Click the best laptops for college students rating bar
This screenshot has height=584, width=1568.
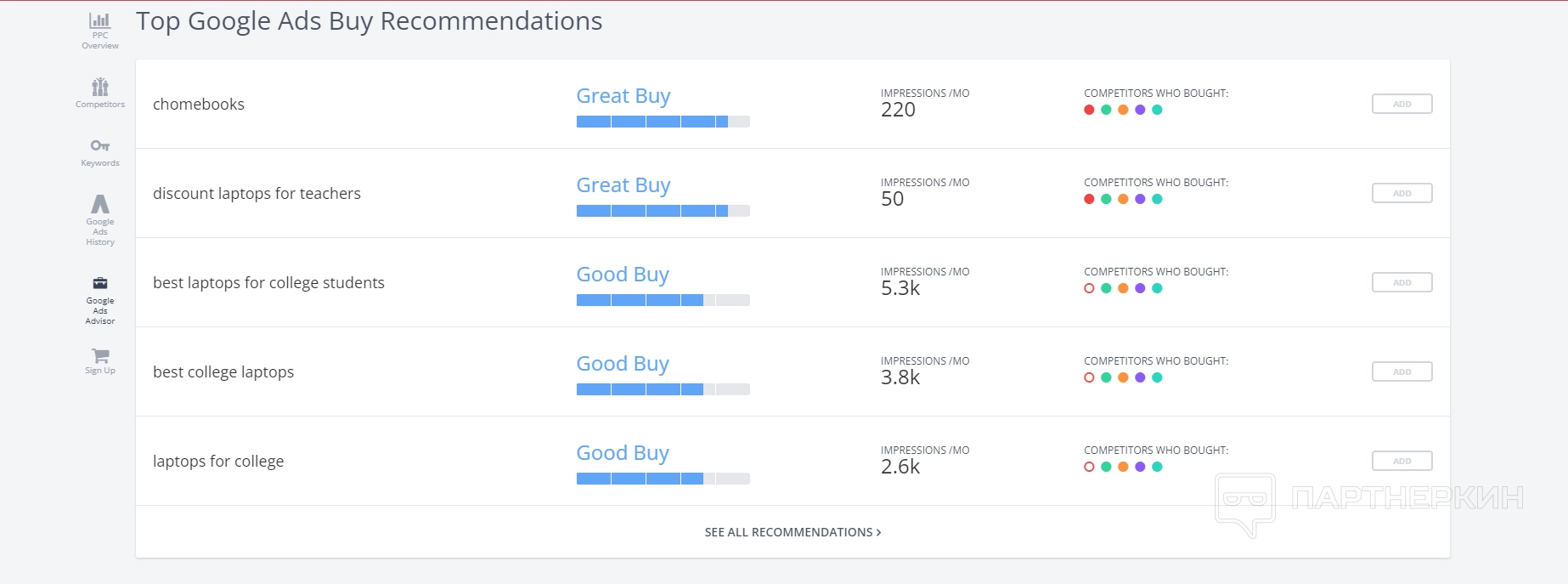pyautogui.click(x=663, y=300)
